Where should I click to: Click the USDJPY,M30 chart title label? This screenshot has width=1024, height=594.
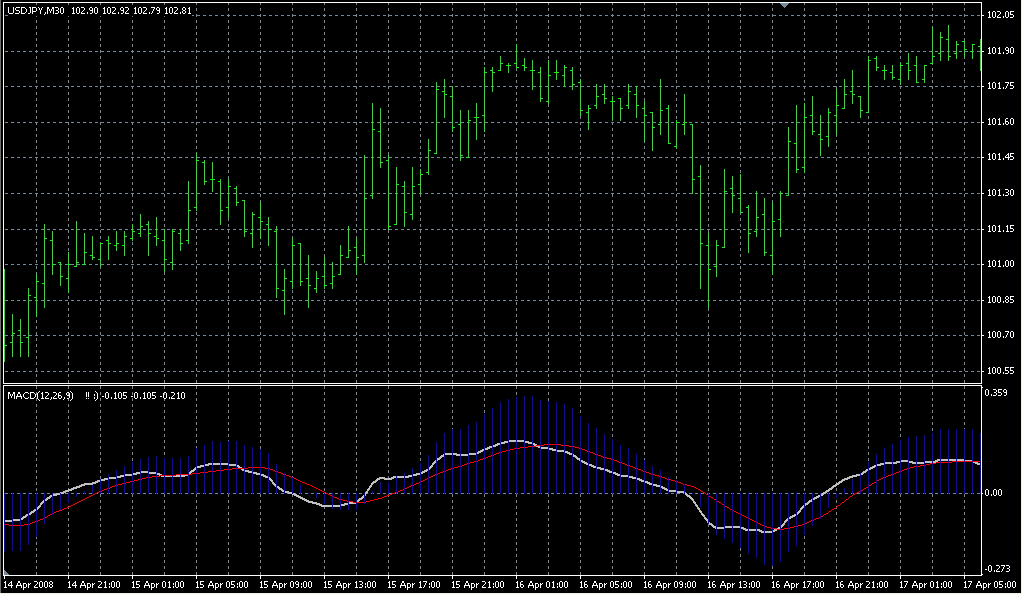coord(35,10)
